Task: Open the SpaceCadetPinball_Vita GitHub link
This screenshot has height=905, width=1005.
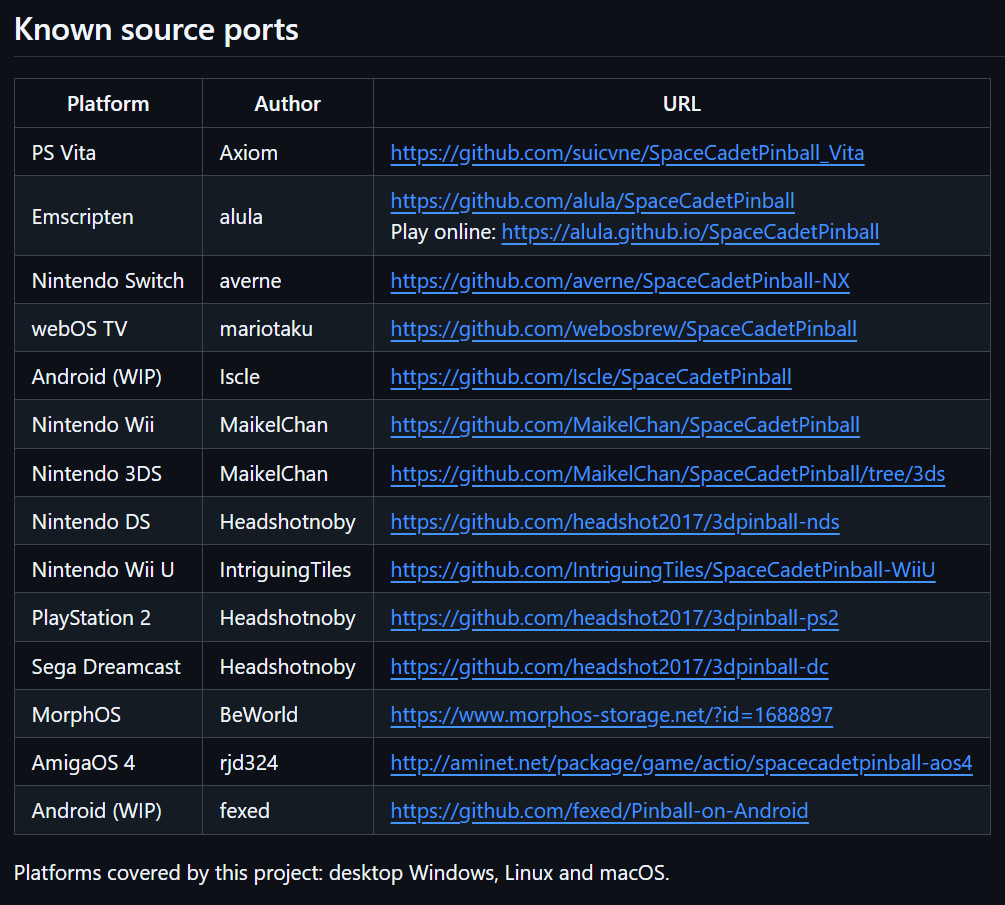Action: click(x=627, y=153)
